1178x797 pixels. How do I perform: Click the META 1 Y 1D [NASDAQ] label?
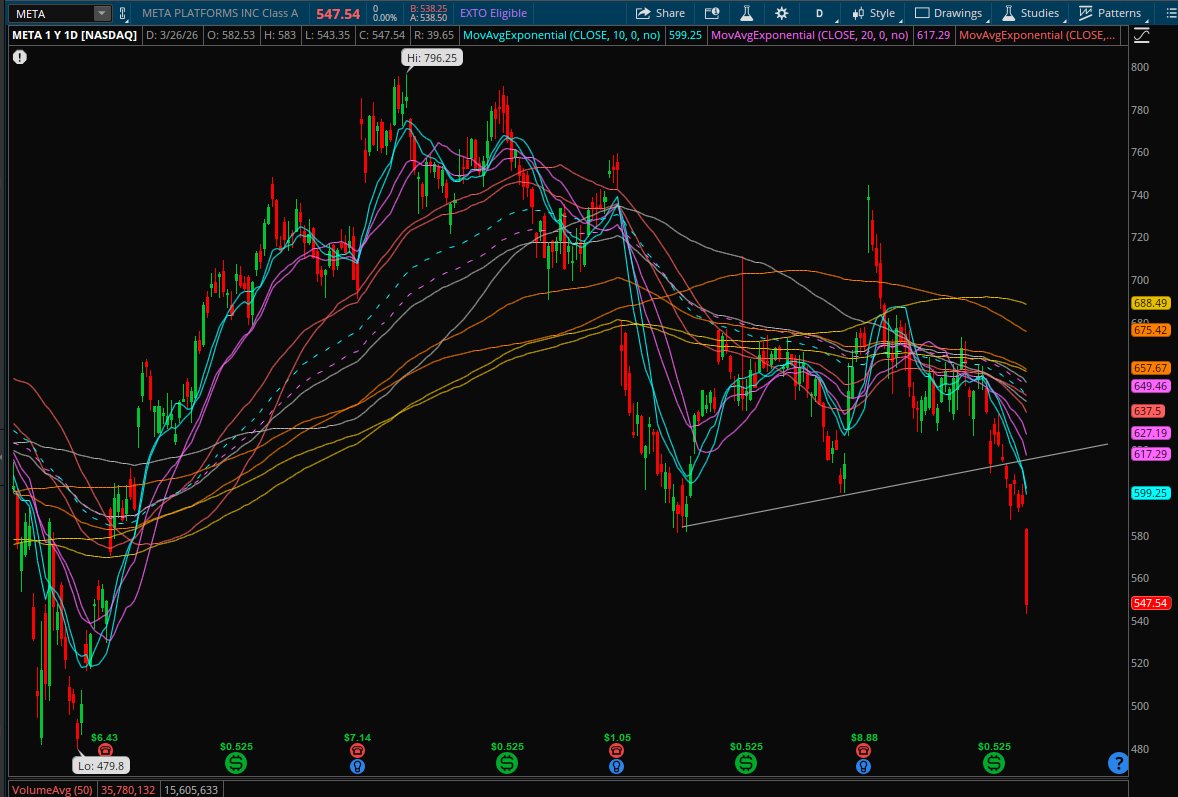pos(74,35)
